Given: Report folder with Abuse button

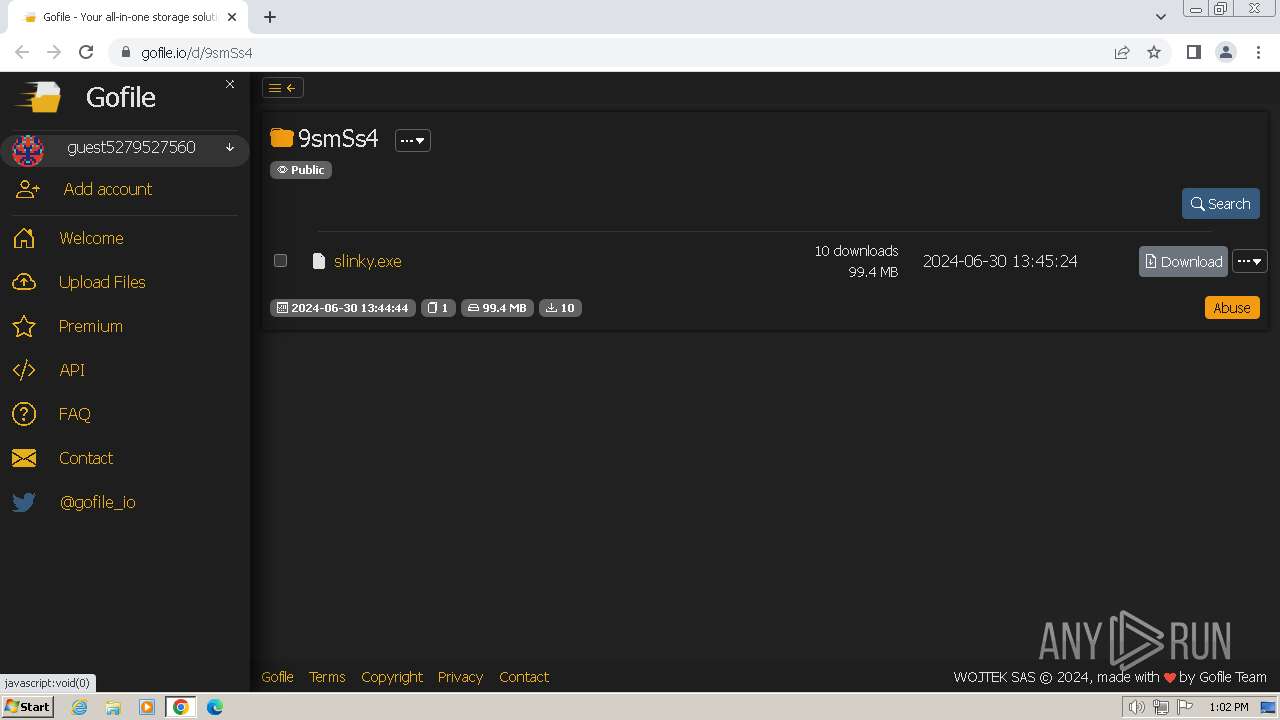Looking at the screenshot, I should 1232,308.
